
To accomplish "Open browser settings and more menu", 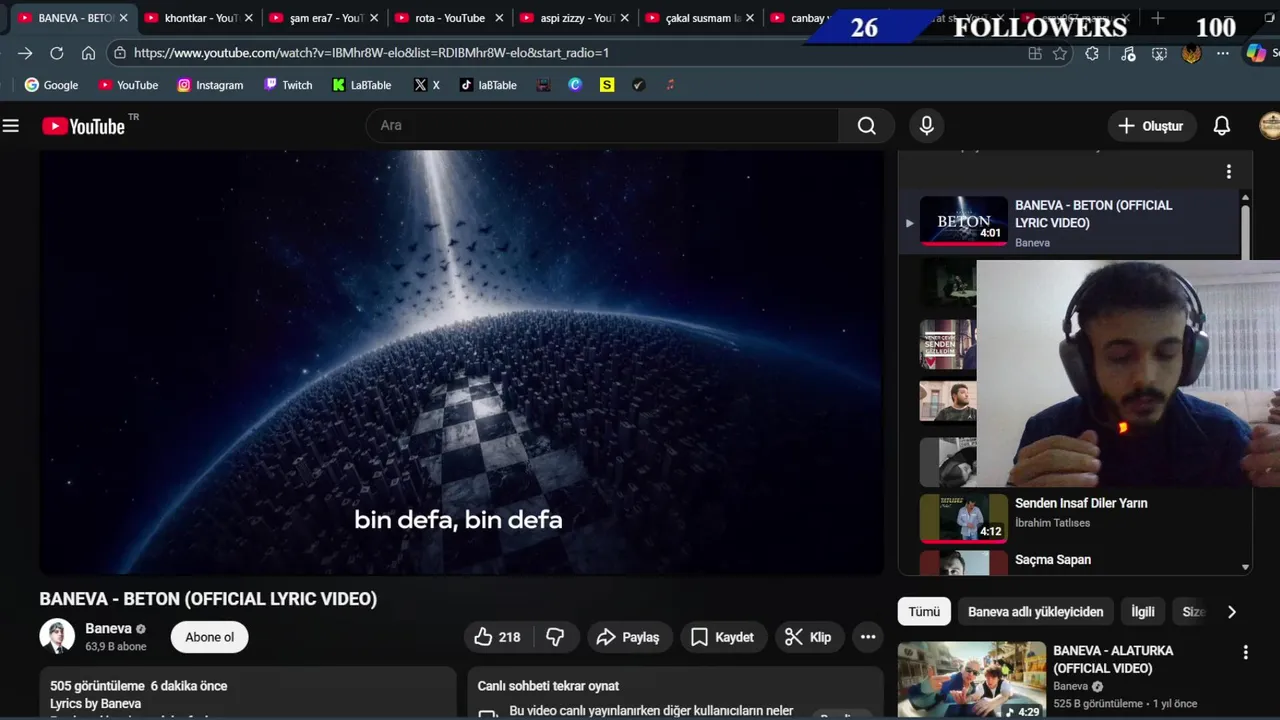I will 1223,54.
